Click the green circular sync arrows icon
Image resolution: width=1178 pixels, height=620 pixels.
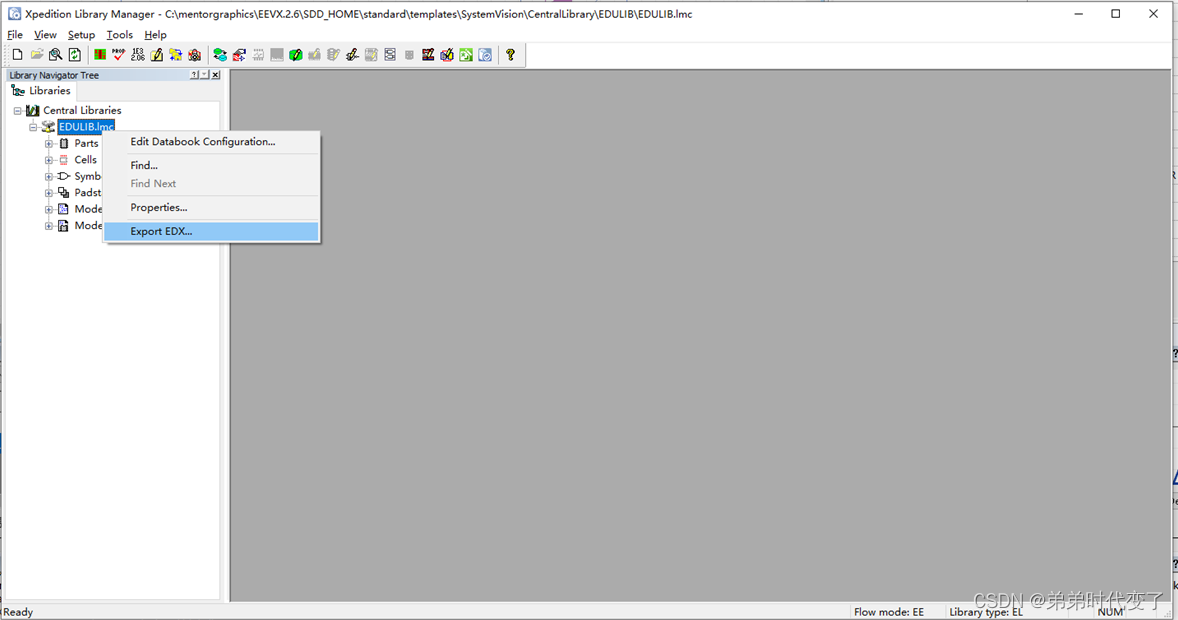220,54
